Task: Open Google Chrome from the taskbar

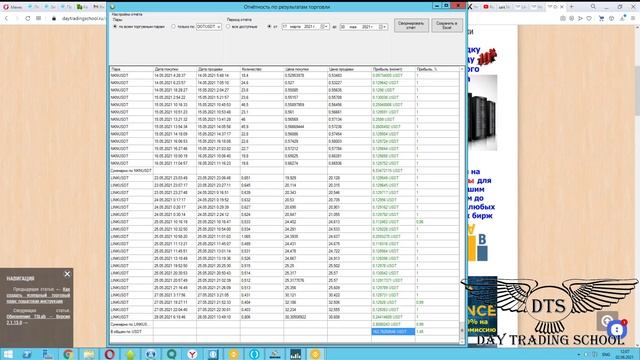Action: point(68,354)
